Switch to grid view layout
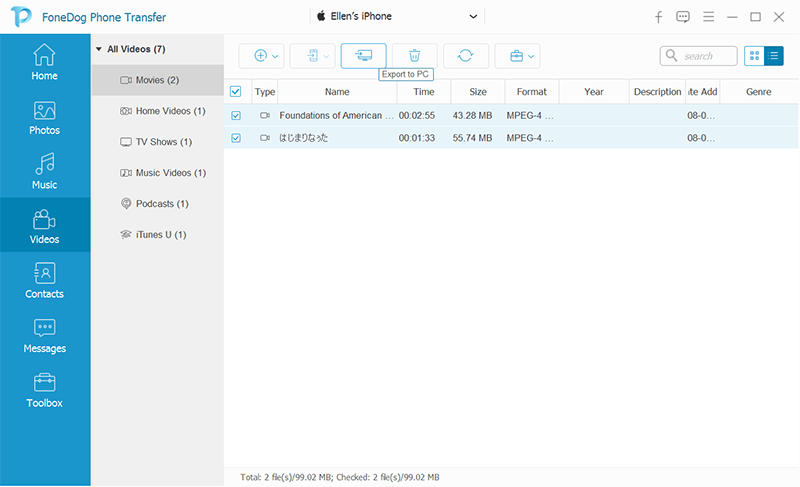Screen dimensions: 800x487 [x=755, y=56]
